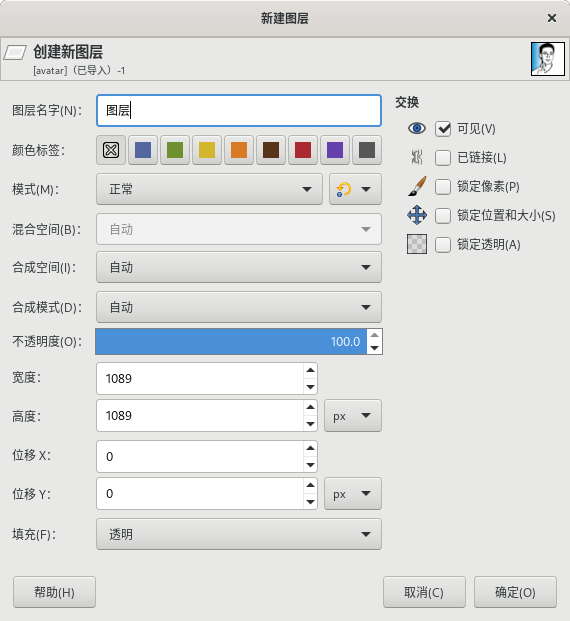The image size is (570, 621).
Task: Choose the yellow color label
Action: 207,150
